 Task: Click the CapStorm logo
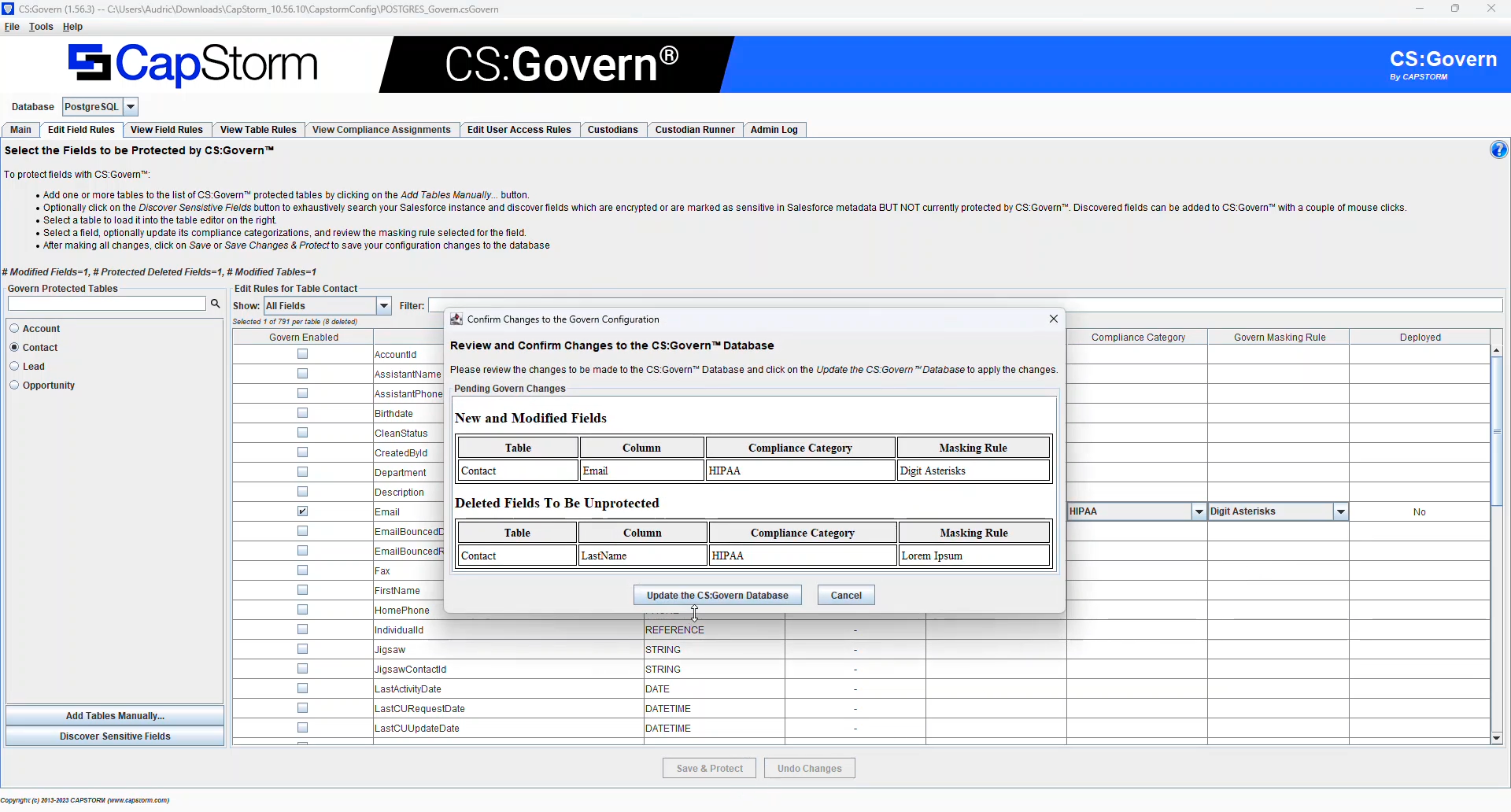(193, 65)
